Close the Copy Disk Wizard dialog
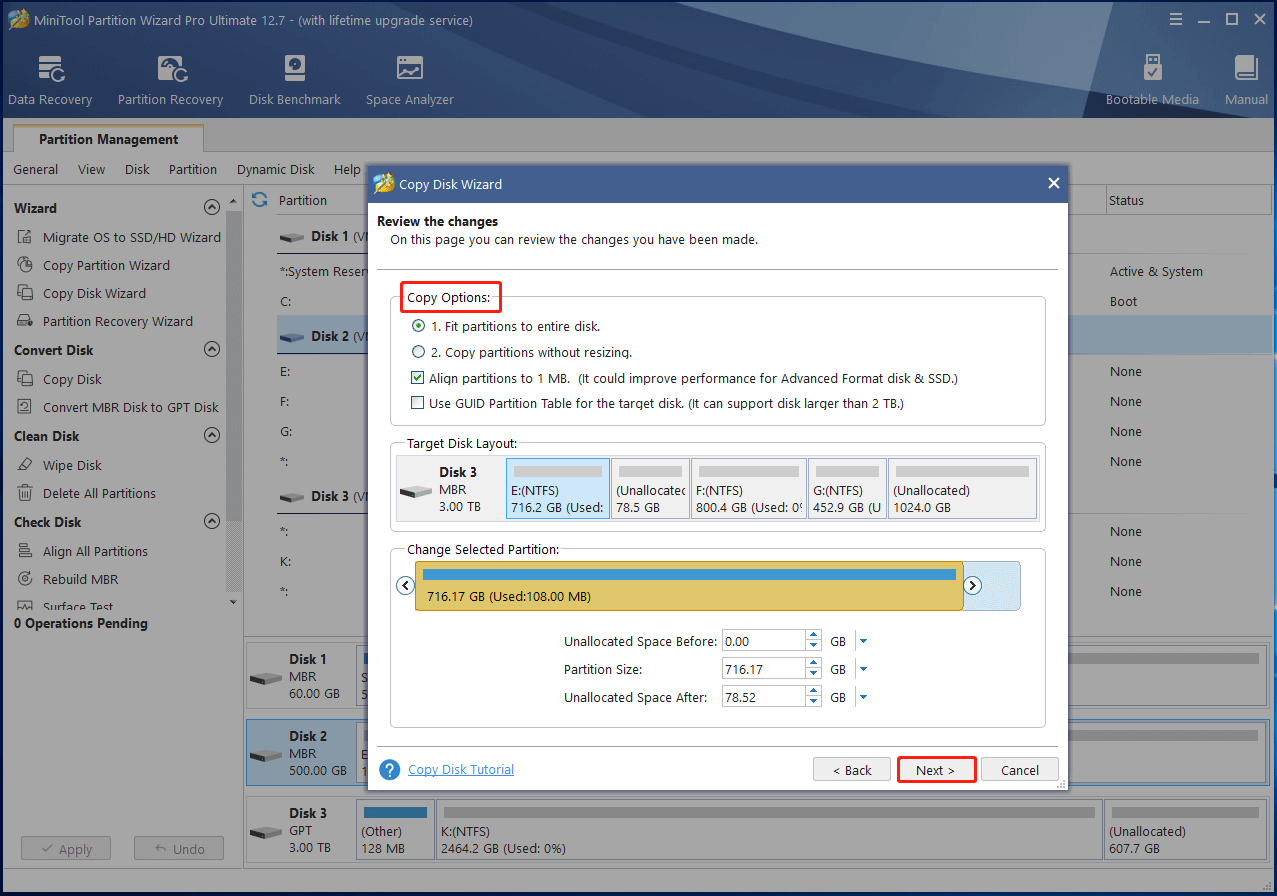Image resolution: width=1277 pixels, height=896 pixels. click(1053, 184)
